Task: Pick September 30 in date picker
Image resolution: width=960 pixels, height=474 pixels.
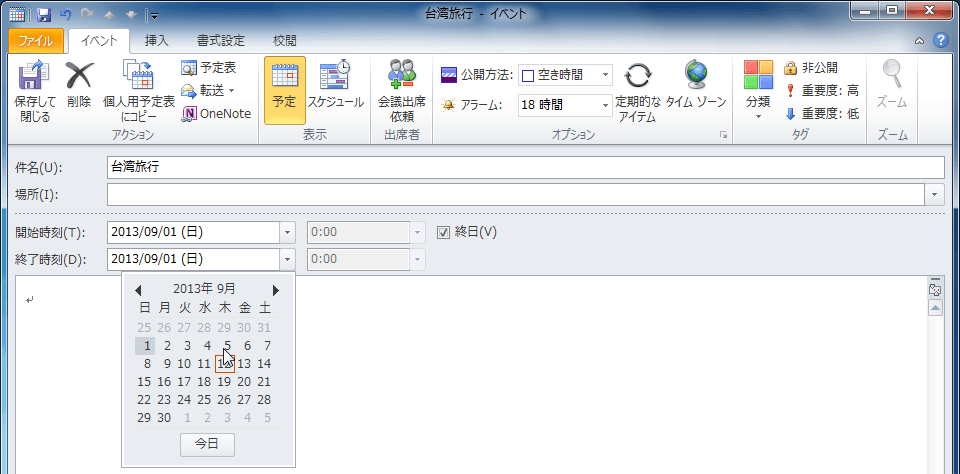Action: [x=164, y=418]
